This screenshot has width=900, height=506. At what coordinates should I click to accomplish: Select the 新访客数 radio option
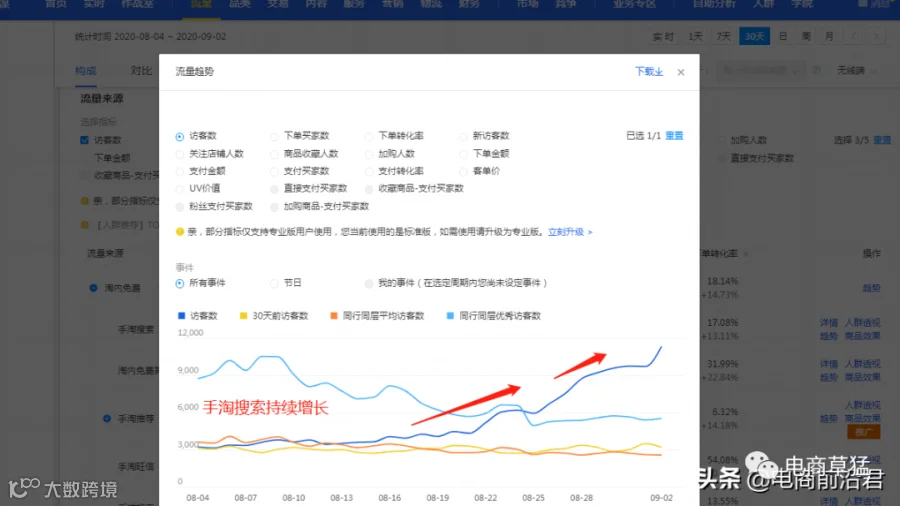click(463, 137)
